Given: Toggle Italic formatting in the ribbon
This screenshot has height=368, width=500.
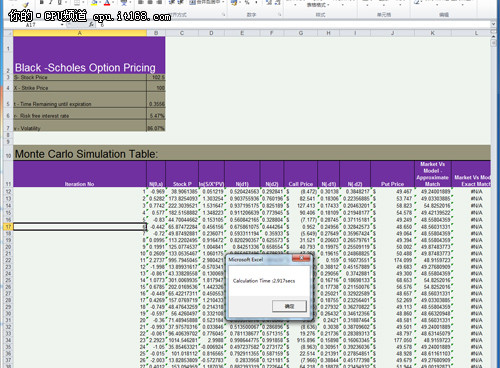Looking at the screenshot, I should [x=51, y=2].
